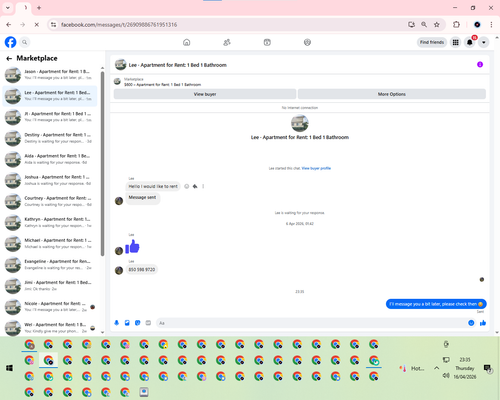This screenshot has width=500, height=400.
Task: Reply to the Hello I would like to rent message
Action: [195, 186]
